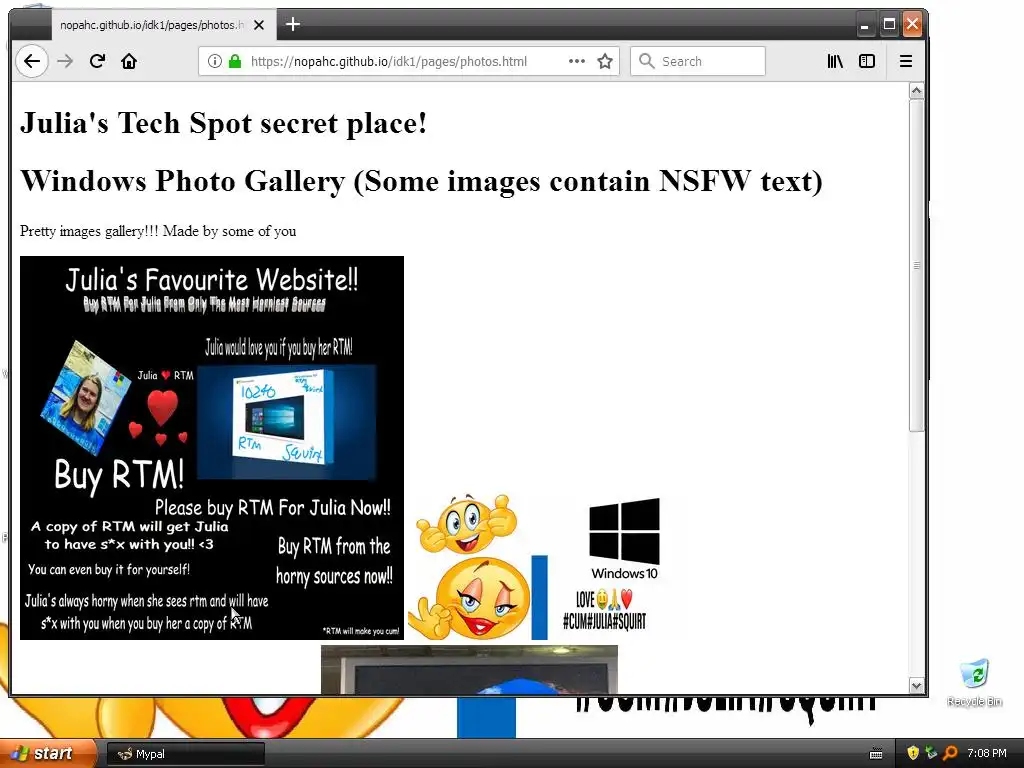Click the scrollbar up arrow
This screenshot has width=1024, height=768.
[x=916, y=91]
